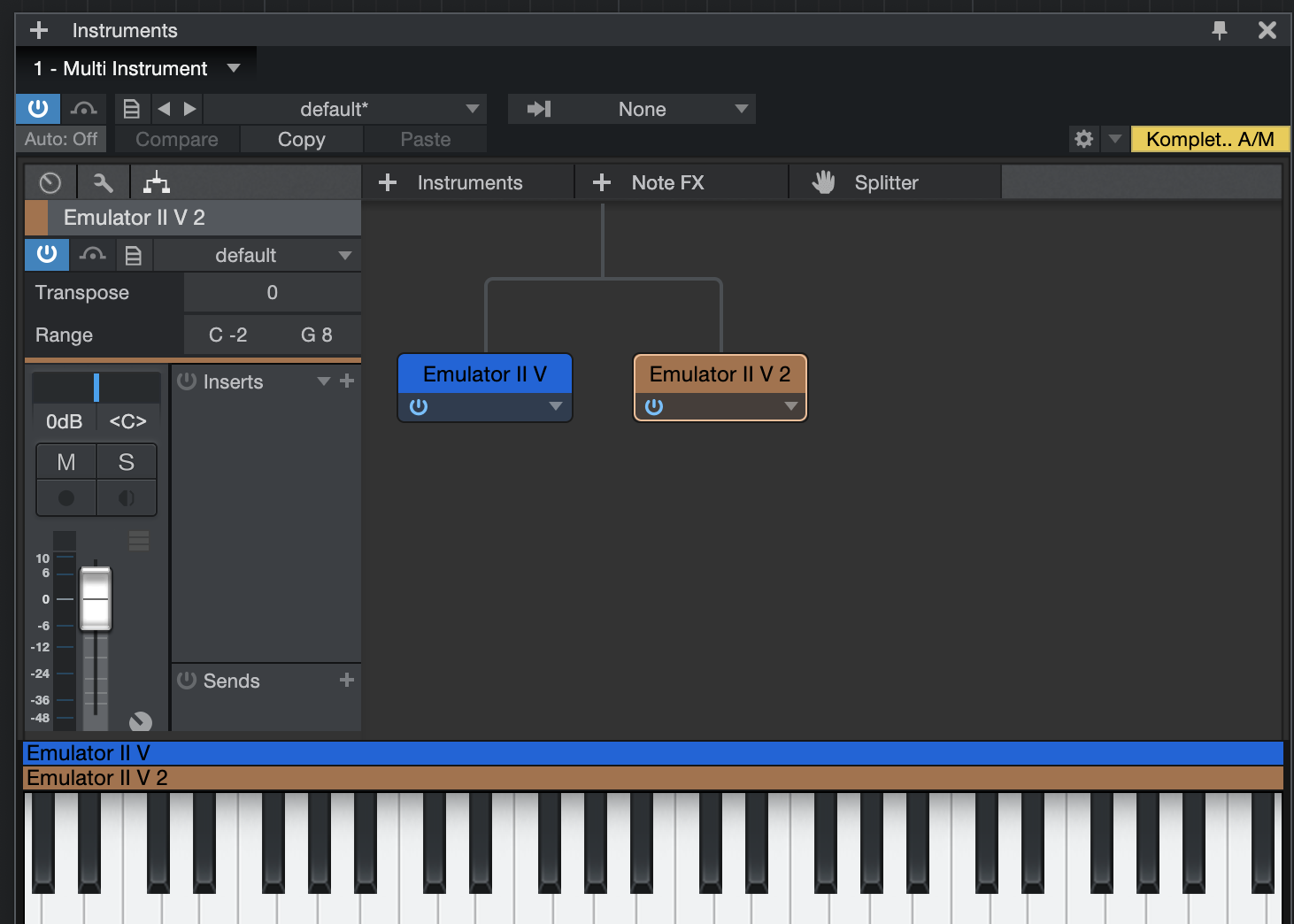
Task: Open the preset file icon next to default*
Action: coord(132,109)
